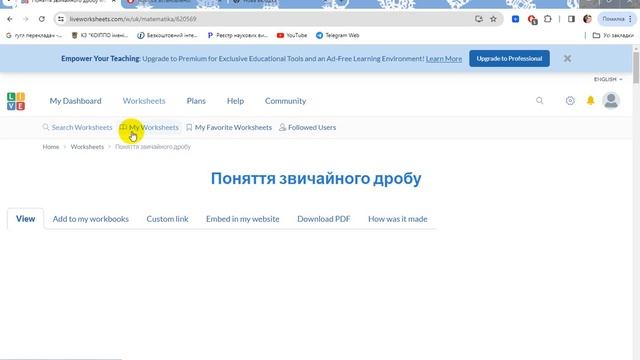This screenshot has height=360, width=640.
Task: Open the site search magnifier icon
Action: coord(540,100)
